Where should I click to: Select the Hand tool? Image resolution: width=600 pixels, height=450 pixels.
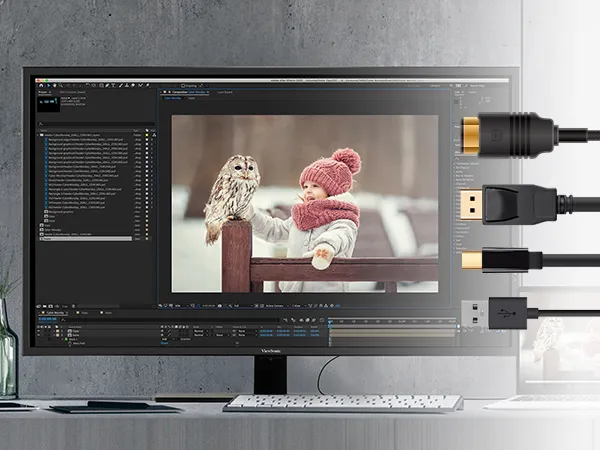(x=54, y=85)
